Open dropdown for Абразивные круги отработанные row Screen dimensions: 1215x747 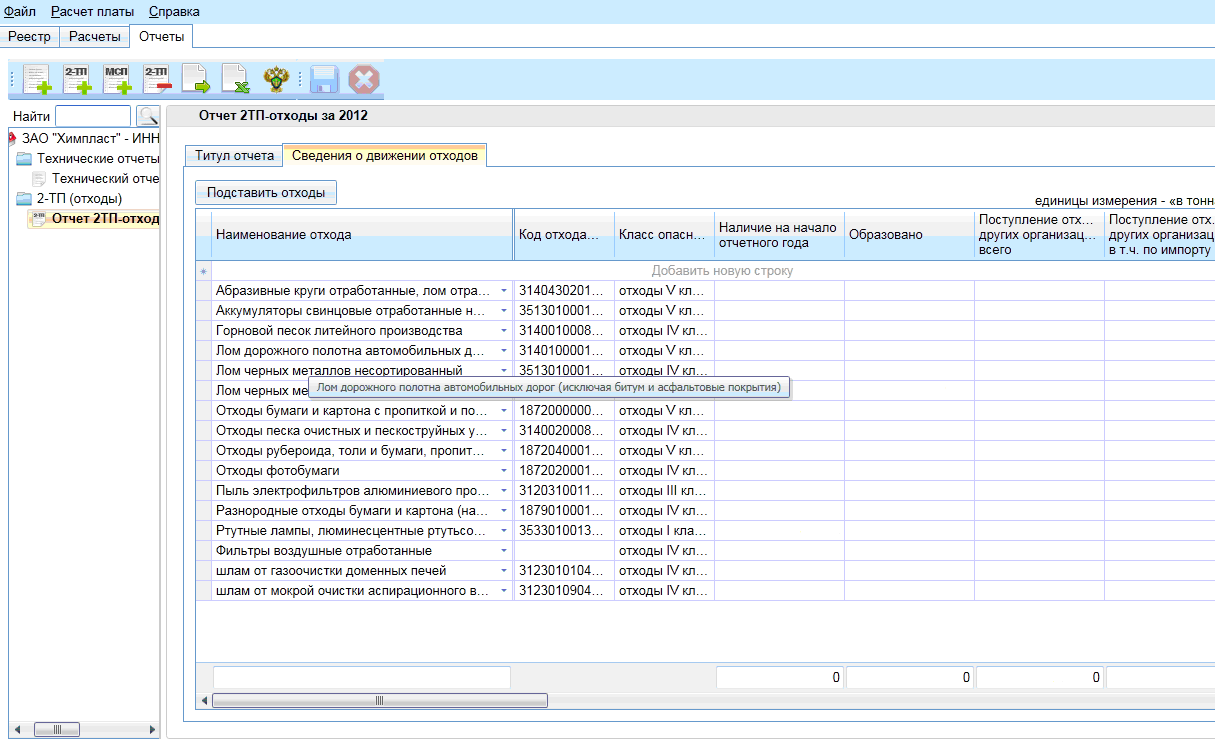[503, 291]
